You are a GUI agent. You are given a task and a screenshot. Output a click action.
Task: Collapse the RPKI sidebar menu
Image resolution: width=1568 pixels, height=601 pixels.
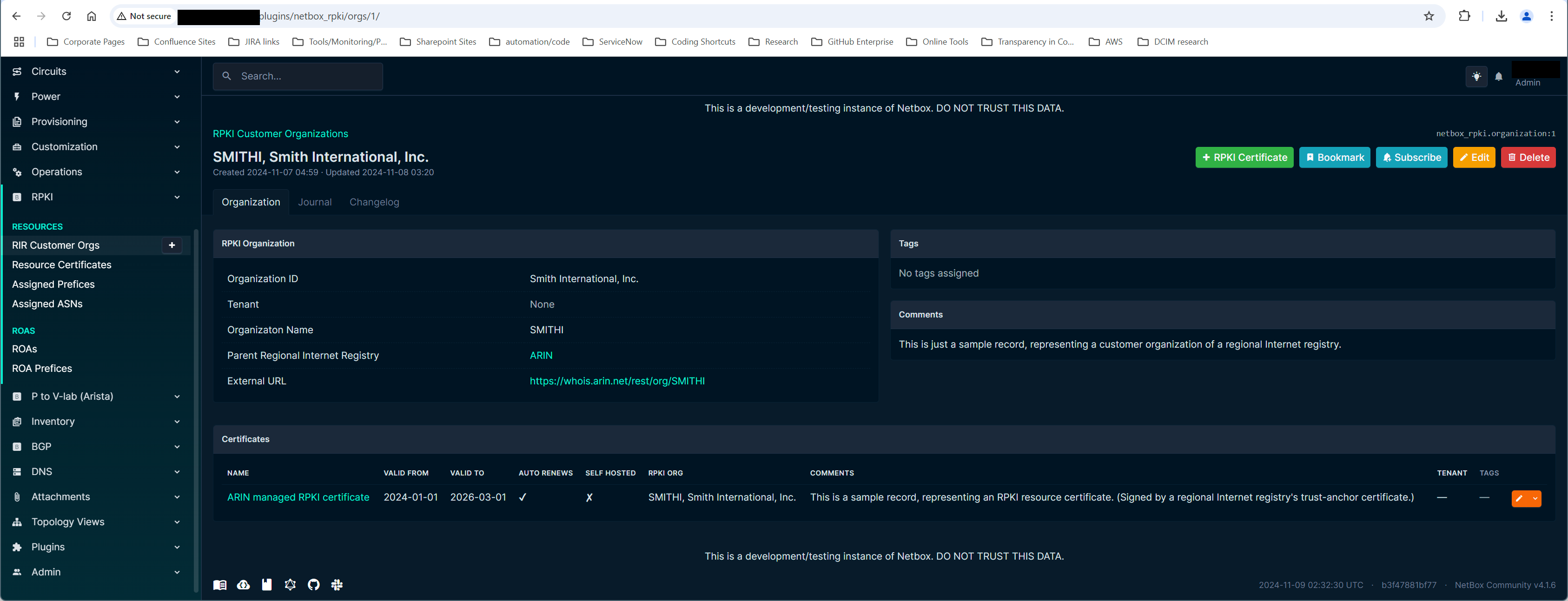coord(97,197)
